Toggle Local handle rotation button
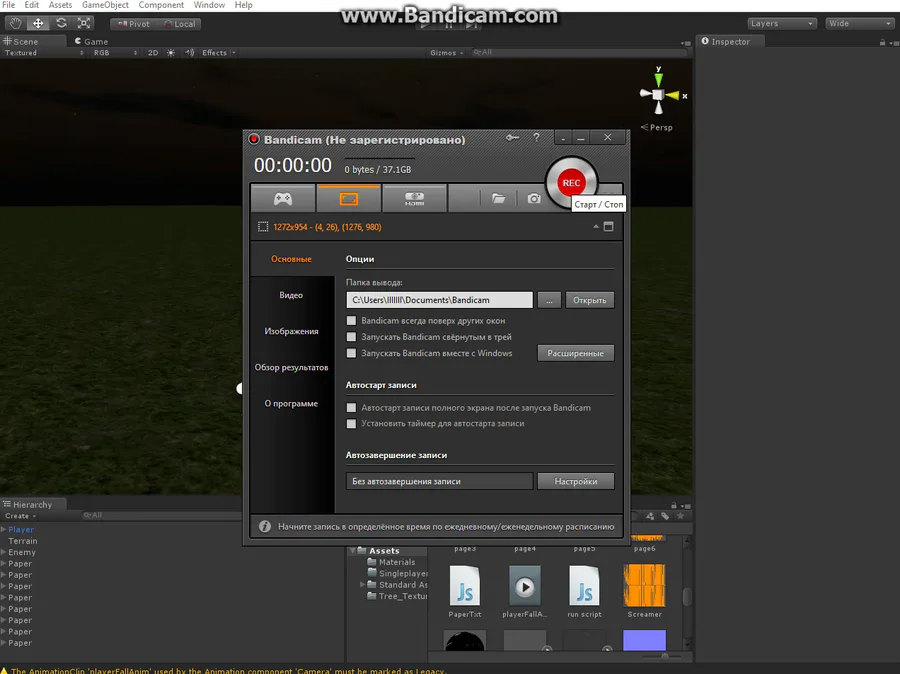The height and width of the screenshot is (674, 900). click(x=179, y=24)
